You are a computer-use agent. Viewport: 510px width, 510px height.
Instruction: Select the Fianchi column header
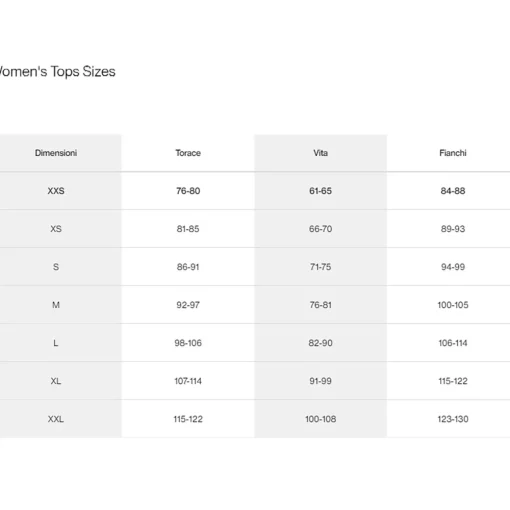[453, 153]
